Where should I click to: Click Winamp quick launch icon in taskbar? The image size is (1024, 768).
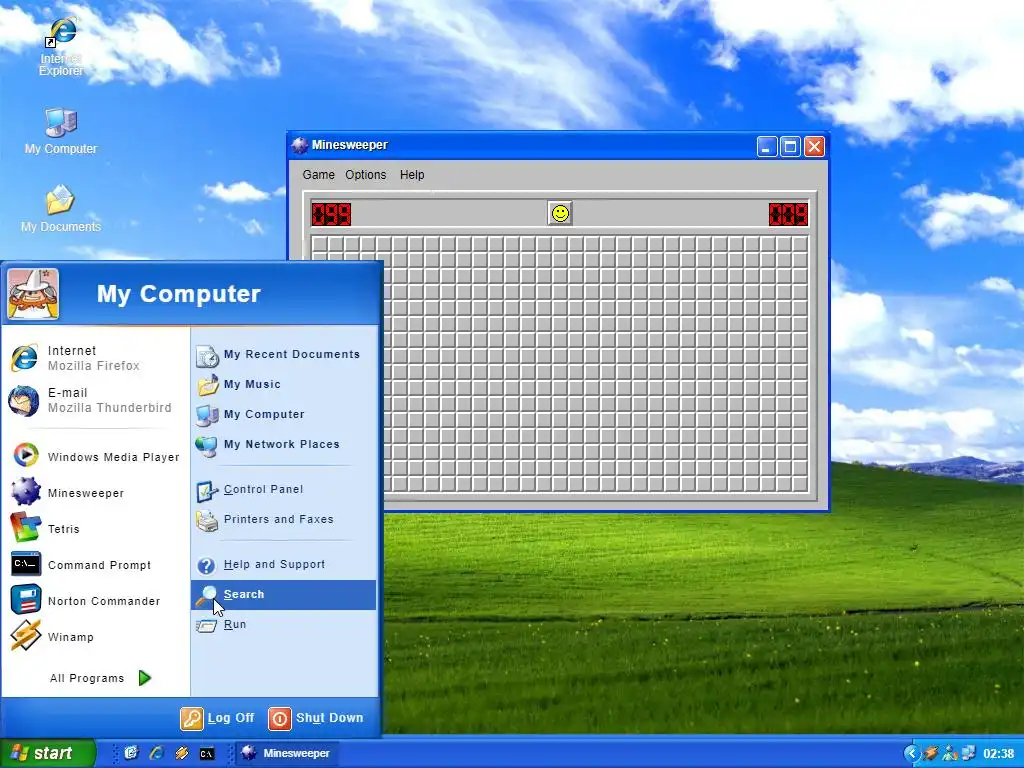182,753
